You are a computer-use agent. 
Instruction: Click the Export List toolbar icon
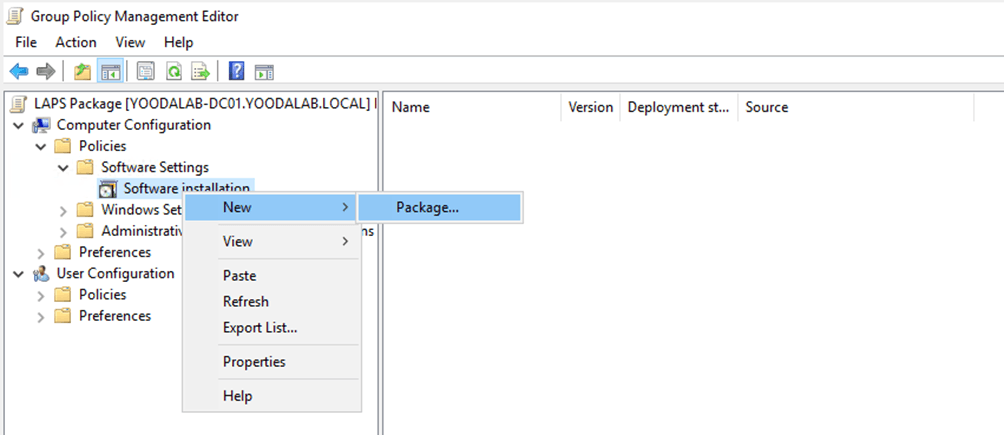tap(201, 71)
